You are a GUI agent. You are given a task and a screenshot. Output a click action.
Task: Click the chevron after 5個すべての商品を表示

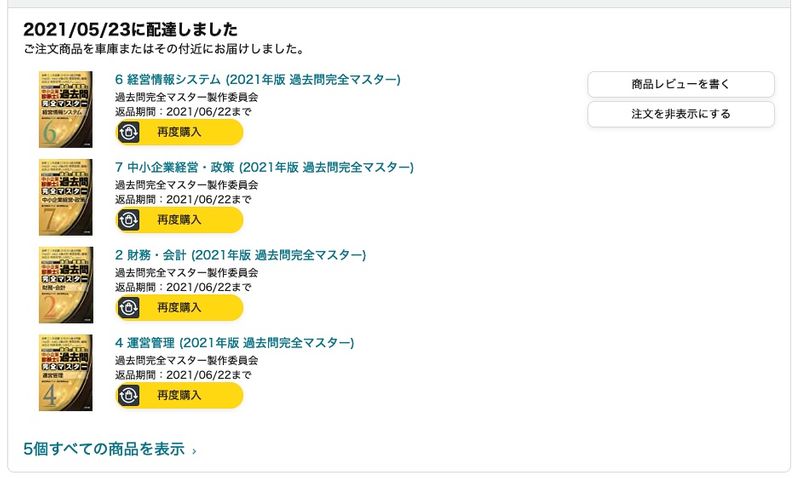pos(194,451)
